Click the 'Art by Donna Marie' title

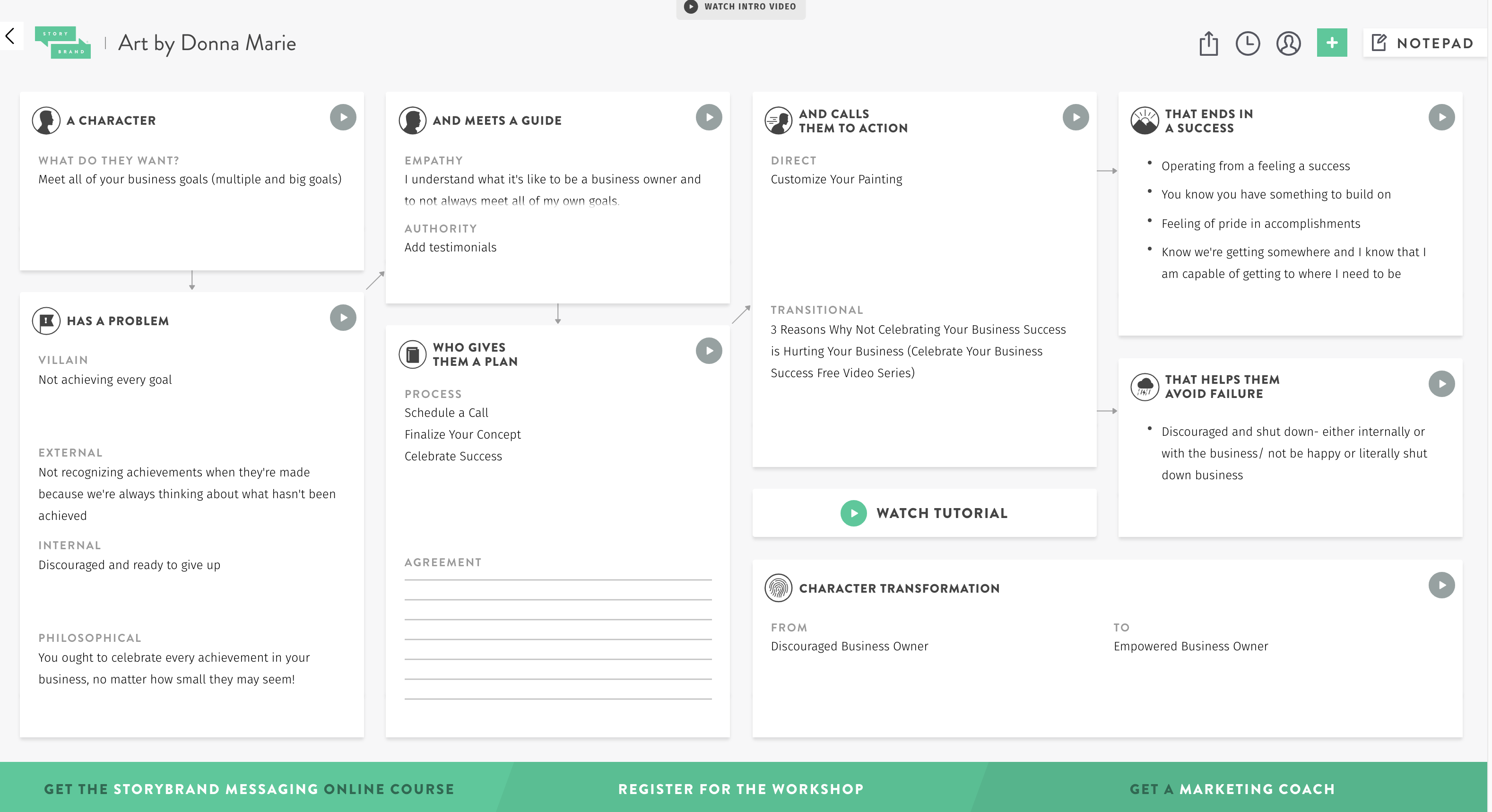click(207, 43)
